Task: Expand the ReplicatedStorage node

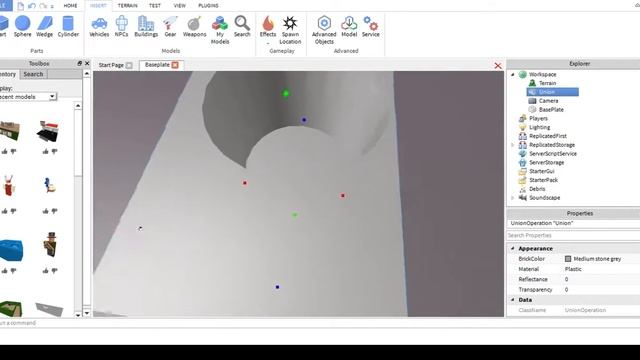Action: coord(513,145)
